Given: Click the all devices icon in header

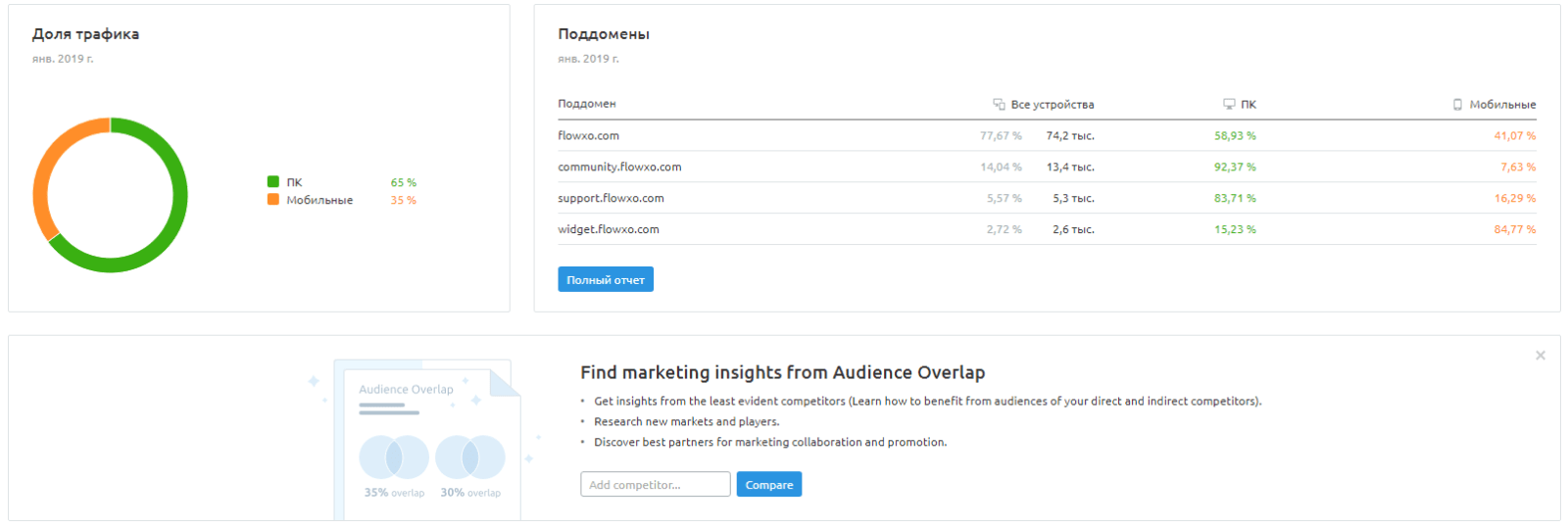Looking at the screenshot, I should (x=999, y=104).
